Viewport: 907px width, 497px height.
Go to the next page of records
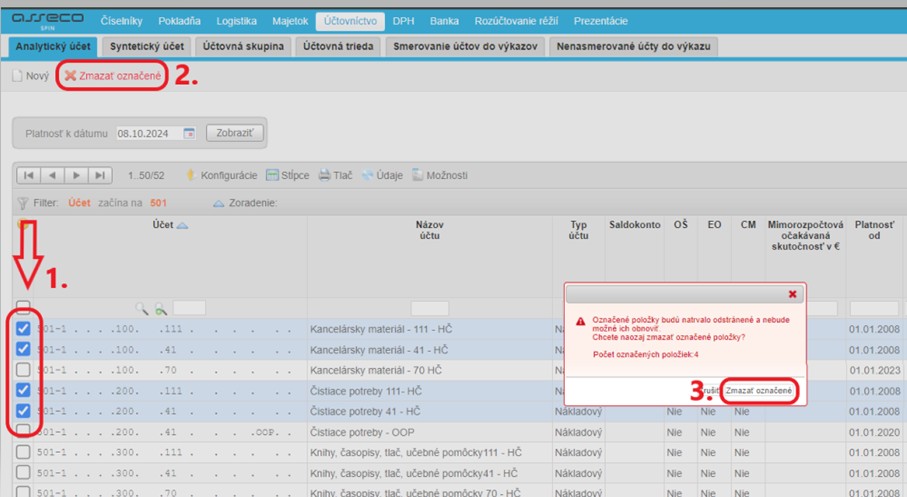point(76,175)
